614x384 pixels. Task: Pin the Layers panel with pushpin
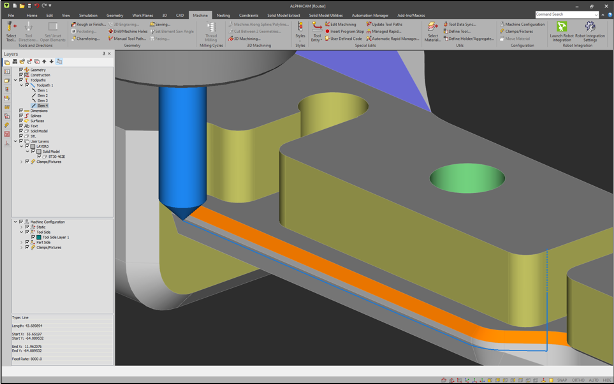click(104, 54)
